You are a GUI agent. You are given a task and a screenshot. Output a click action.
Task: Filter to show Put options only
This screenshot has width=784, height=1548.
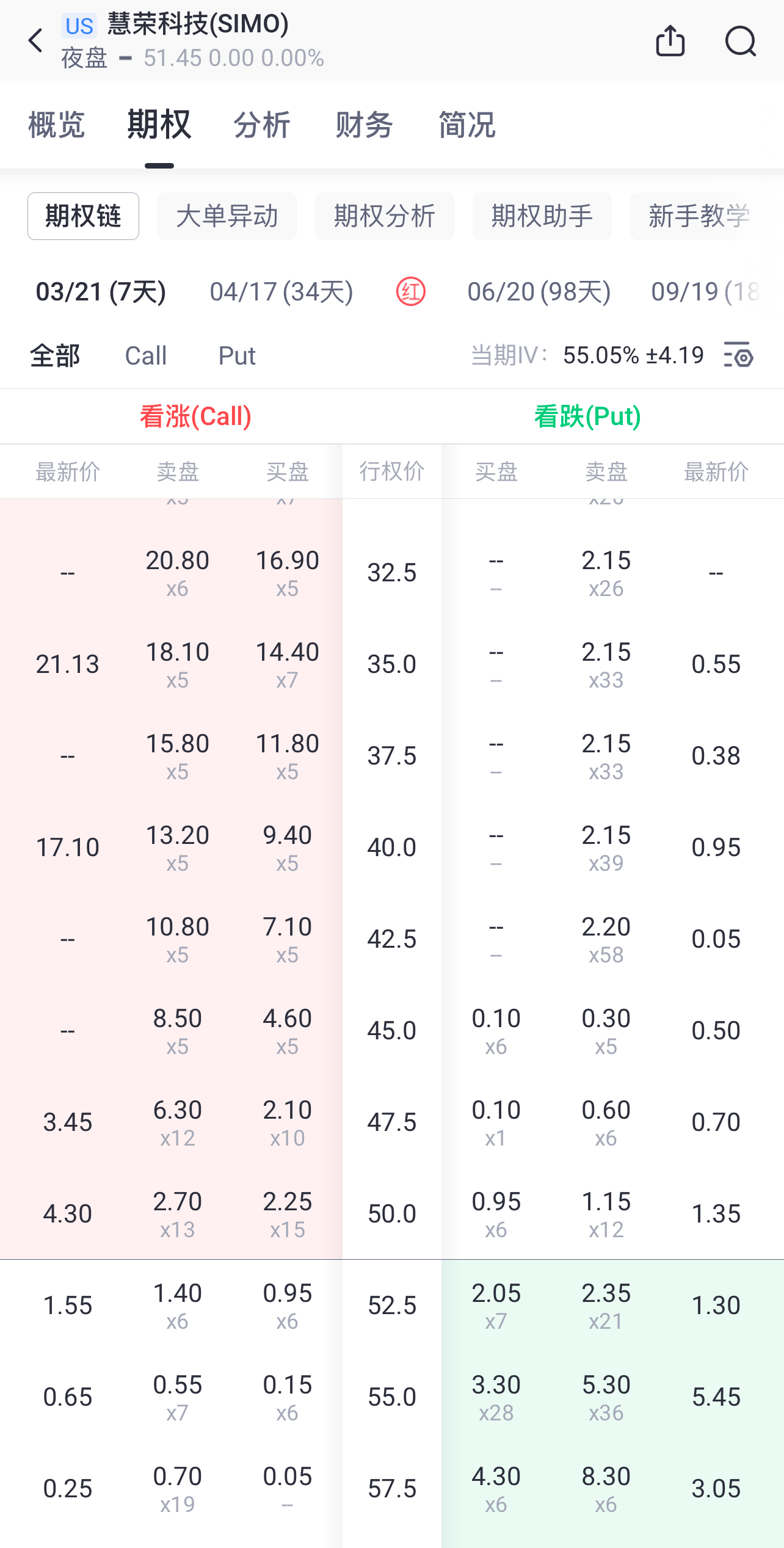click(x=237, y=355)
